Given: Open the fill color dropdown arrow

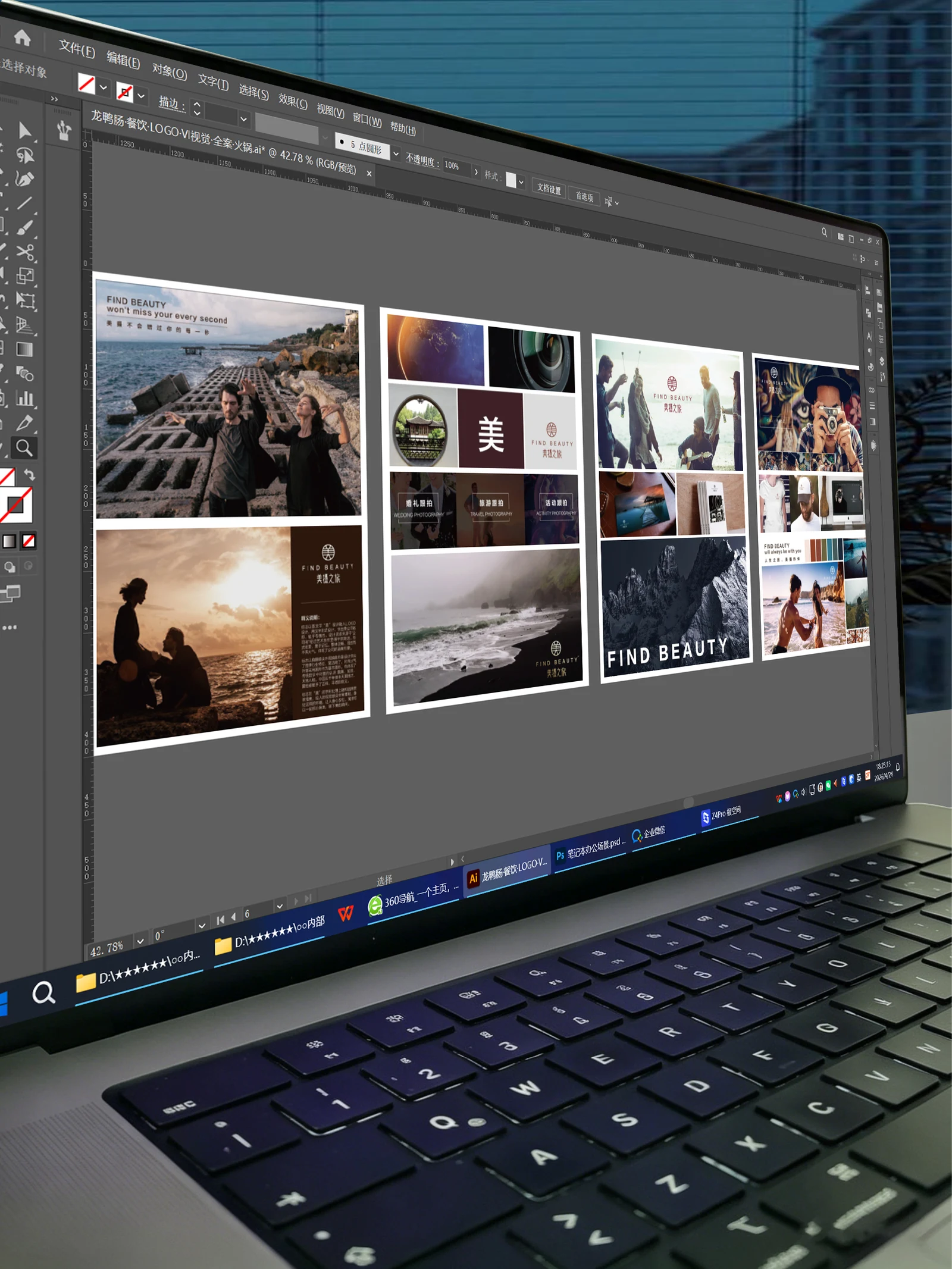Looking at the screenshot, I should [x=104, y=87].
